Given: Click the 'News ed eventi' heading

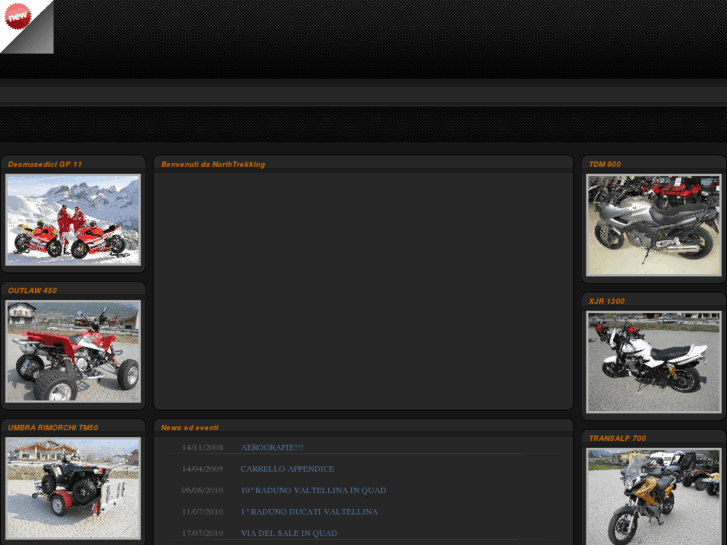Looking at the screenshot, I should coord(190,428).
